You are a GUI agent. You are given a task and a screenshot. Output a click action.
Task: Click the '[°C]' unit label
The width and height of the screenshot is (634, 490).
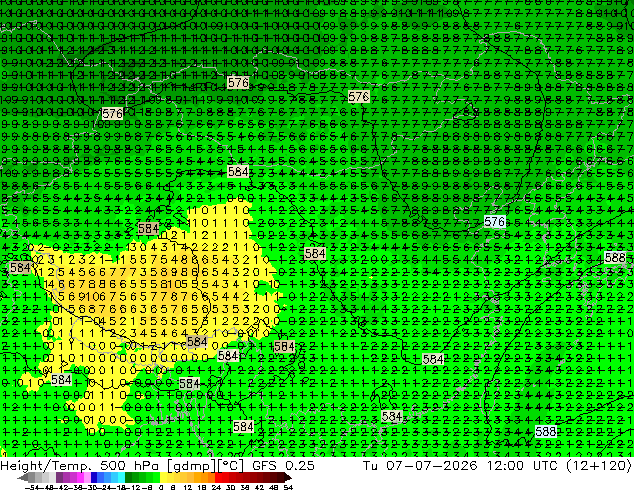pyautogui.click(x=230, y=466)
